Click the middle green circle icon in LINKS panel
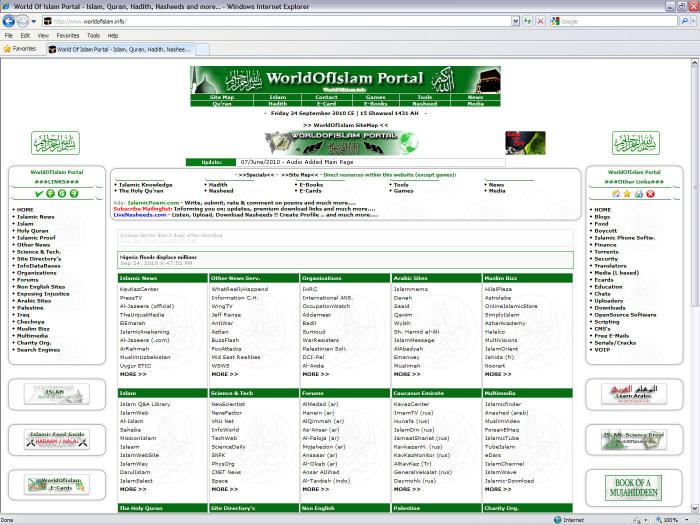This screenshot has width=700, height=525. [x=62, y=193]
